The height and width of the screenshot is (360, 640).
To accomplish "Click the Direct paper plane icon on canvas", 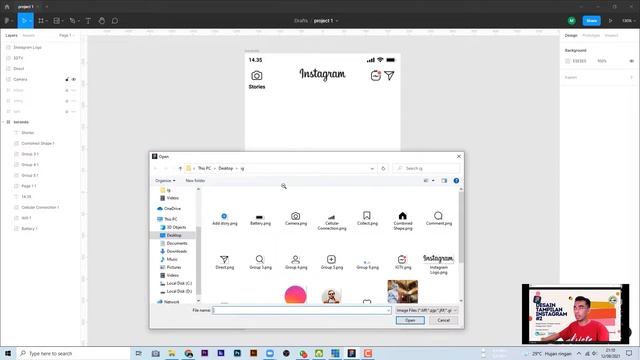I will [x=389, y=76].
